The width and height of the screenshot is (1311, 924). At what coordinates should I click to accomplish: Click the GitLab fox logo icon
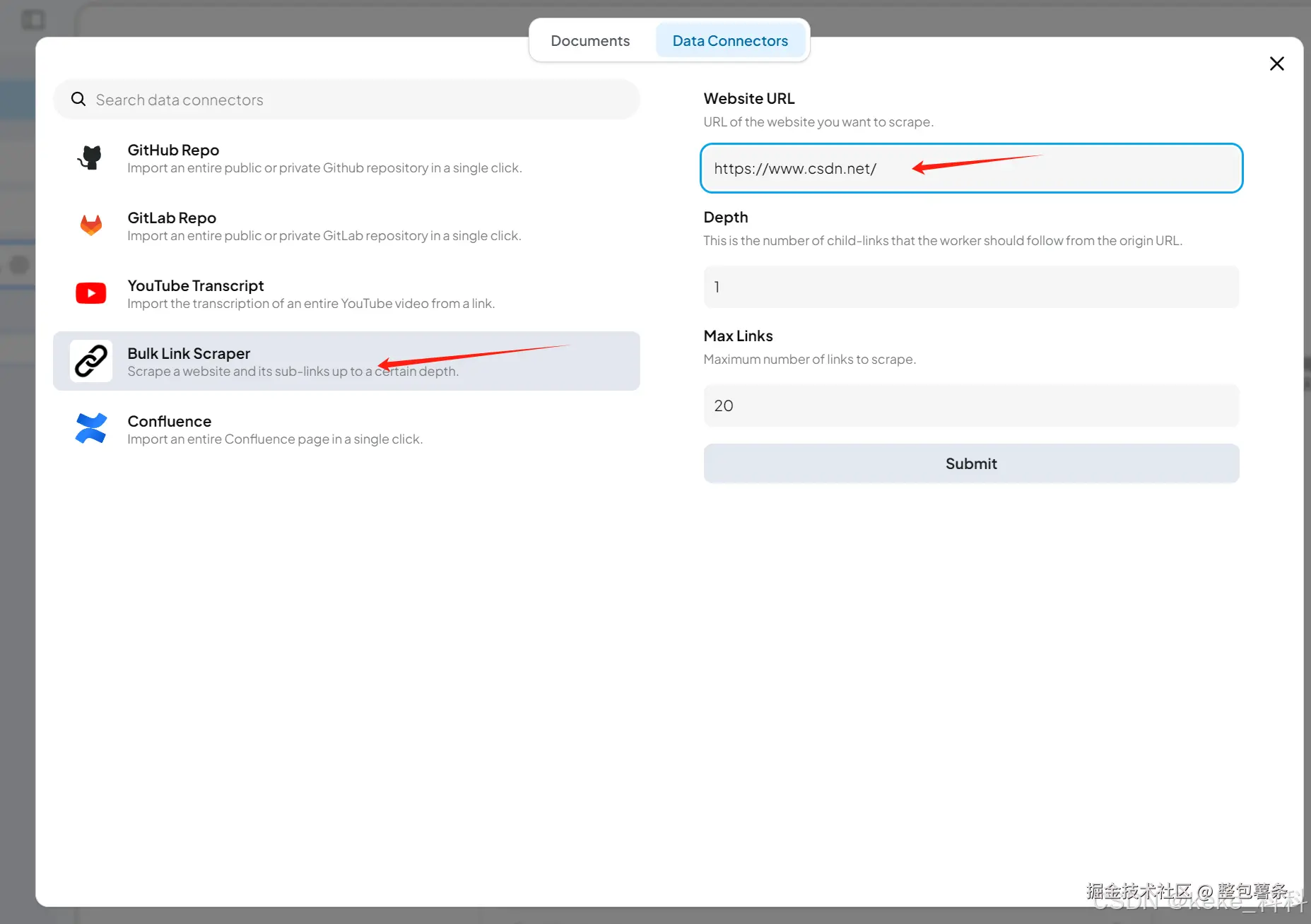coord(90,225)
